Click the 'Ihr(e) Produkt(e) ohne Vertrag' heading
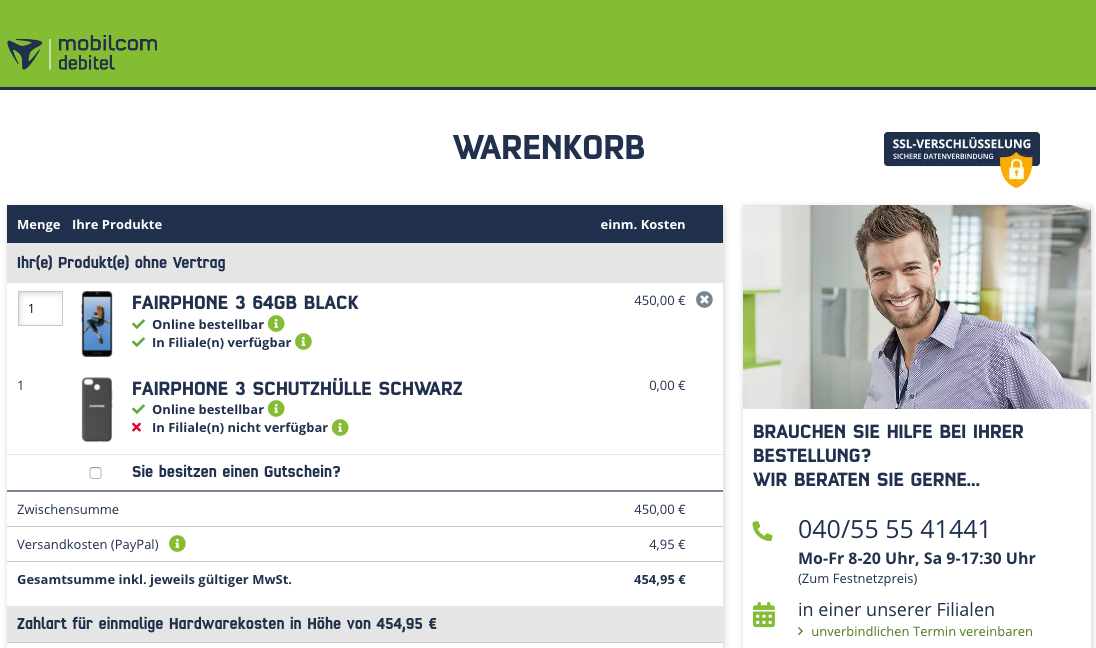 (121, 263)
